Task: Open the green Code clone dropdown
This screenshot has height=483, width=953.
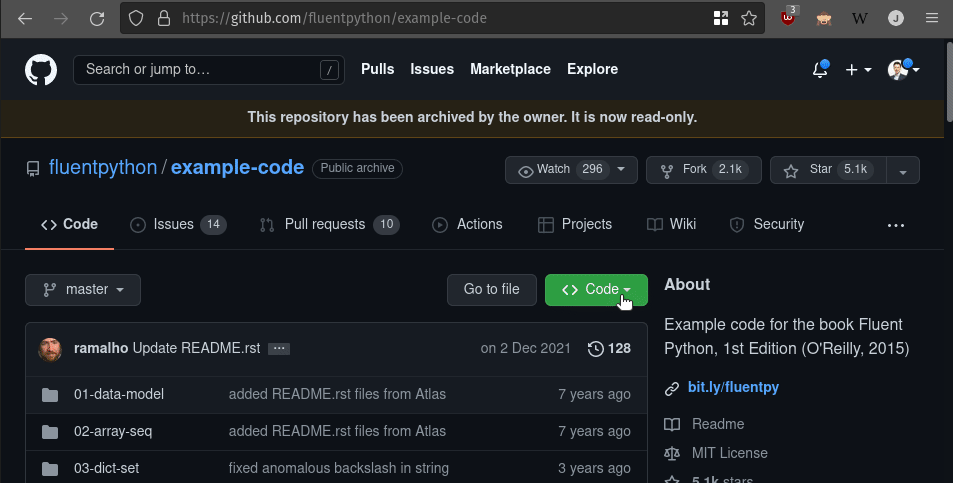Action: click(596, 290)
